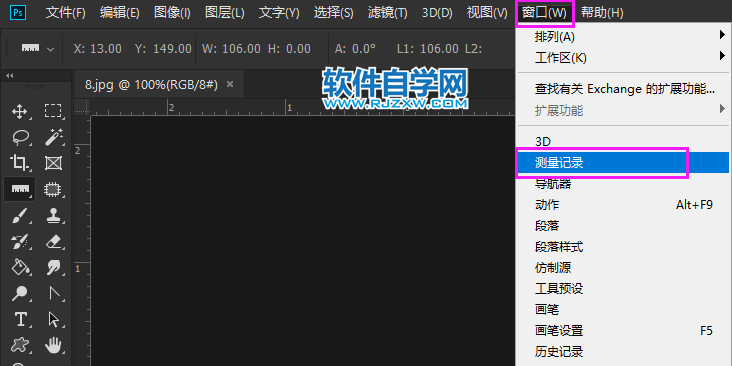
Task: Select the Rectangular Marquee tool
Action: [53, 111]
